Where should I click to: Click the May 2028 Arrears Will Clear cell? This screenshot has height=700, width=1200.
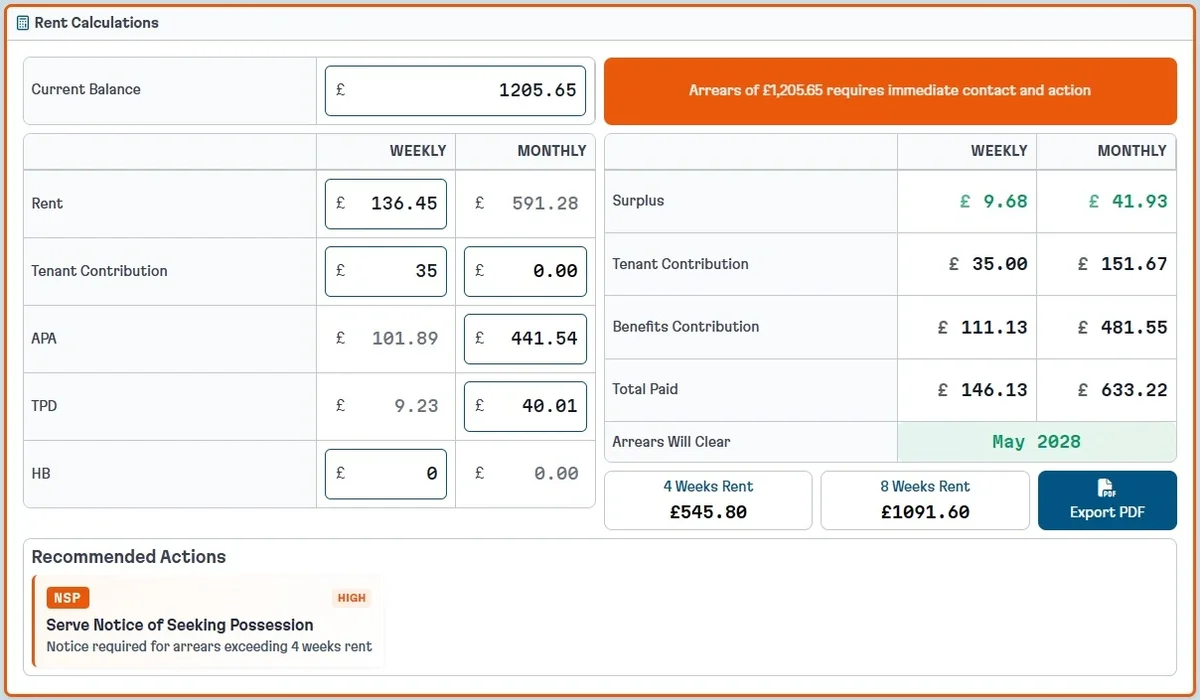pos(1036,441)
